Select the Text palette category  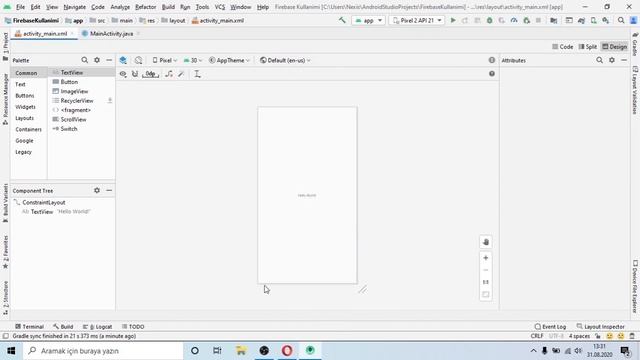point(20,84)
